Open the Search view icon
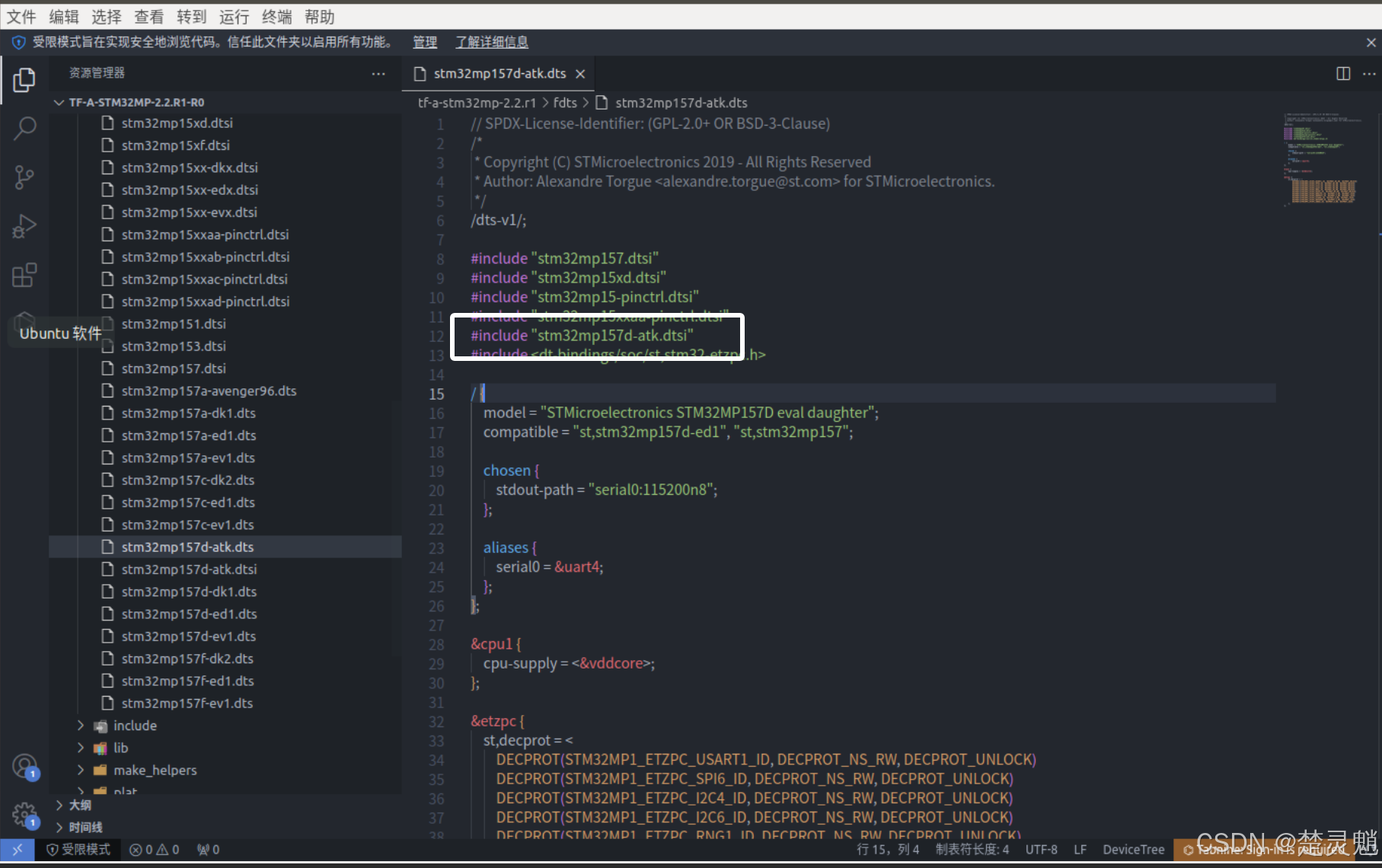1382x868 pixels. click(x=24, y=129)
